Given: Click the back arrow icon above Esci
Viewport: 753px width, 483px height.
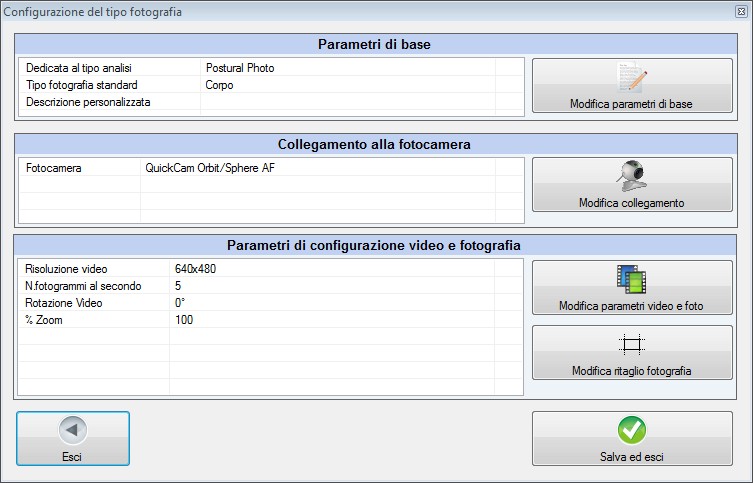Looking at the screenshot, I should pyautogui.click(x=73, y=430).
